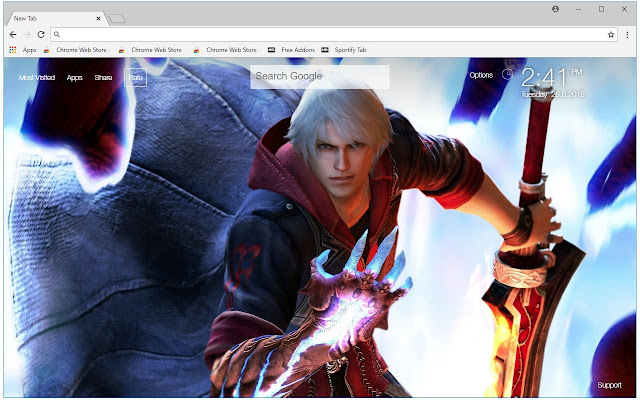Open Most Visited menu on the new tab page
Screen dimensions: 640x400
pos(37,78)
